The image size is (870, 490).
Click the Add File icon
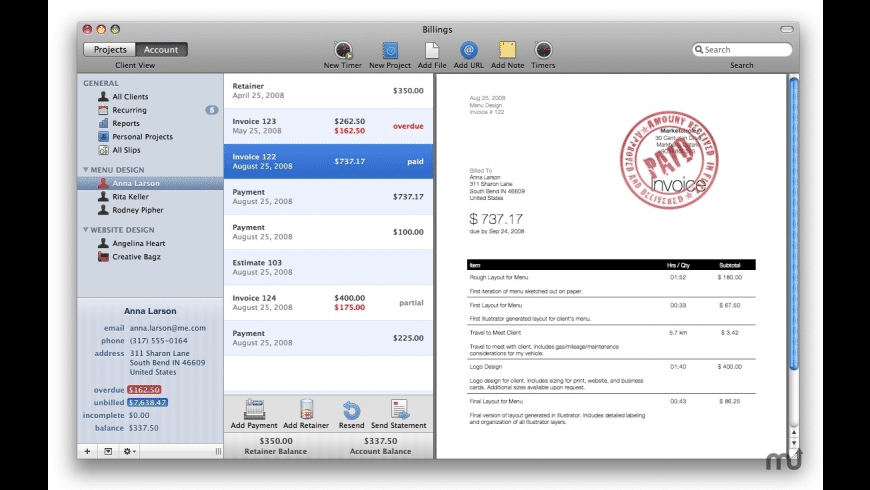[432, 50]
